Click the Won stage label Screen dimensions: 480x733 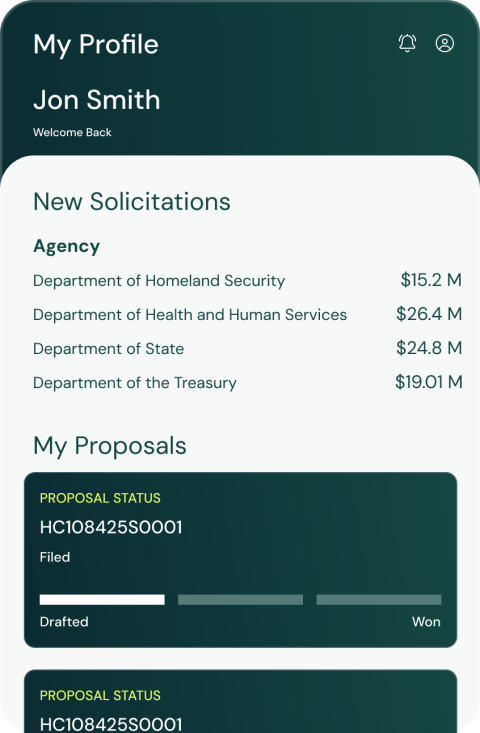pyautogui.click(x=426, y=622)
